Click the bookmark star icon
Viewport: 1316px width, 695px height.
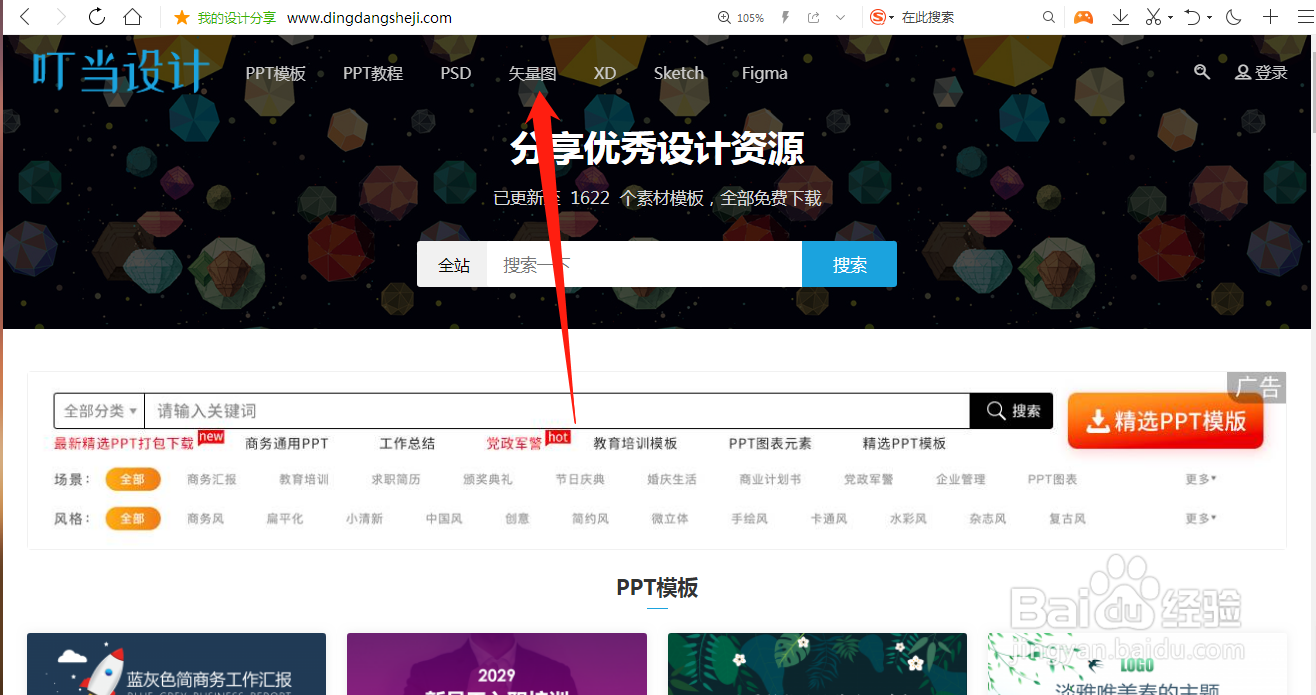tap(182, 17)
